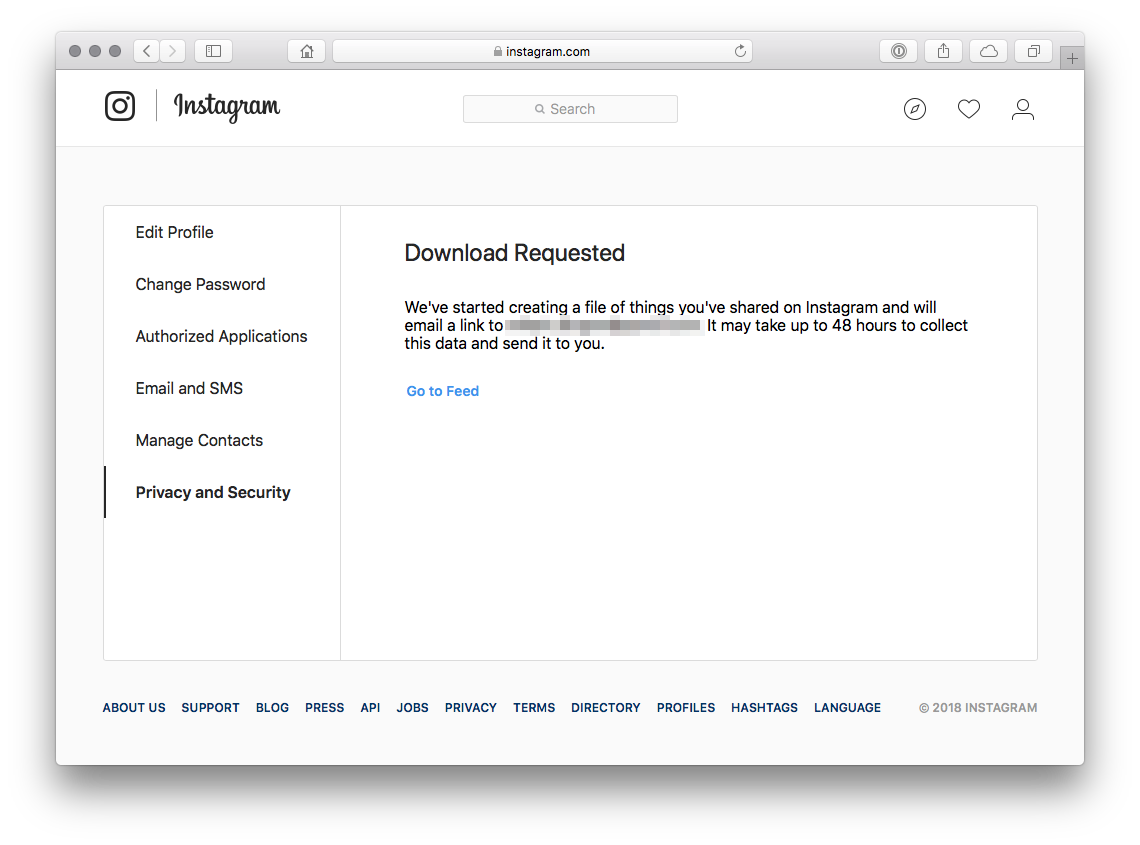
Task: Open Explore via the compass icon
Action: pyautogui.click(x=914, y=109)
